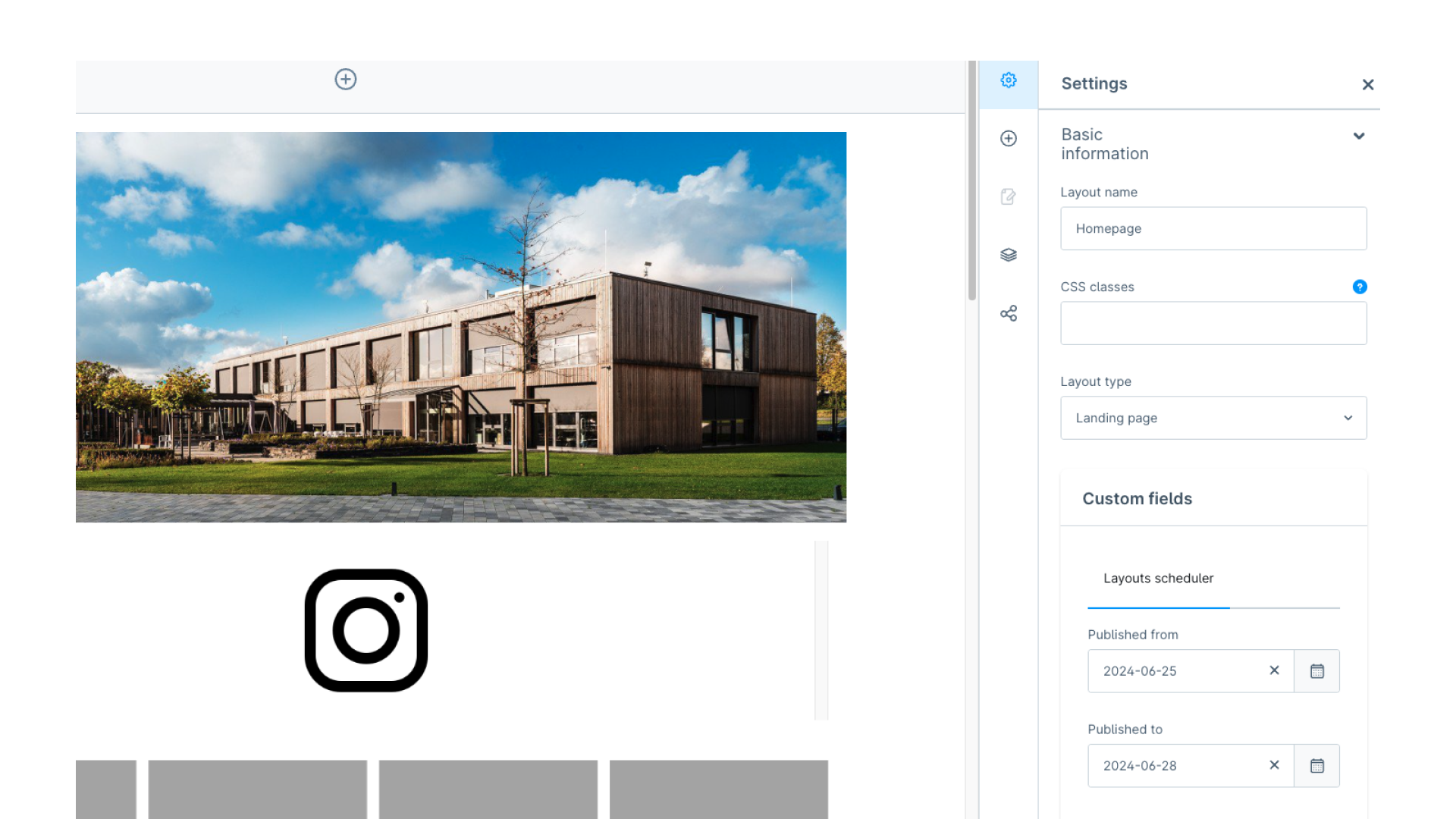The height and width of the screenshot is (819, 1456).
Task: Clear the Published from date
Action: (x=1274, y=670)
